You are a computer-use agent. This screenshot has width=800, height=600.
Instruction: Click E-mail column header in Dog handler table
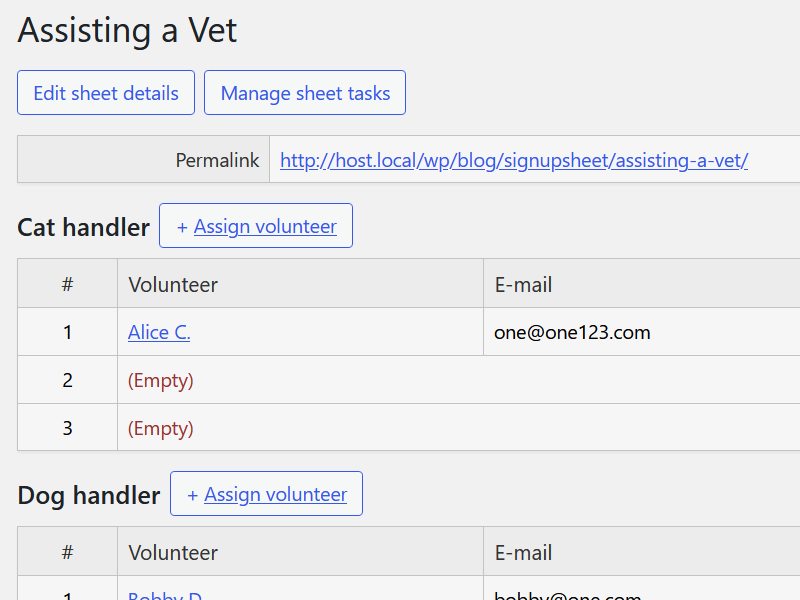523,552
